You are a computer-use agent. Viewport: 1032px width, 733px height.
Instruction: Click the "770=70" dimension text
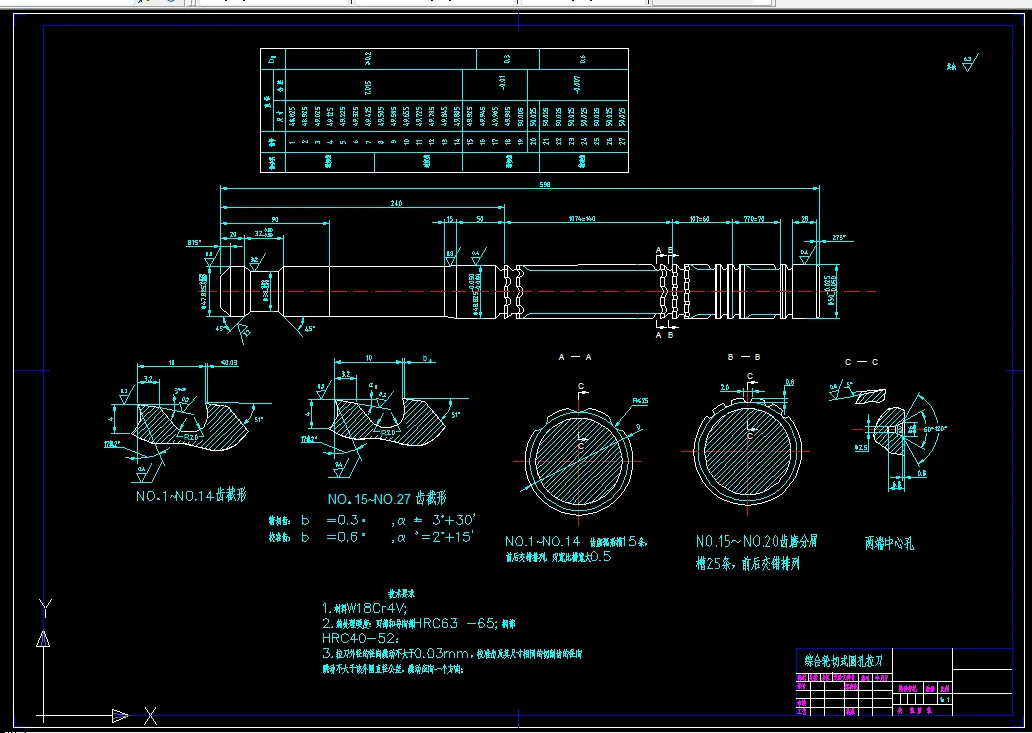coord(754,218)
